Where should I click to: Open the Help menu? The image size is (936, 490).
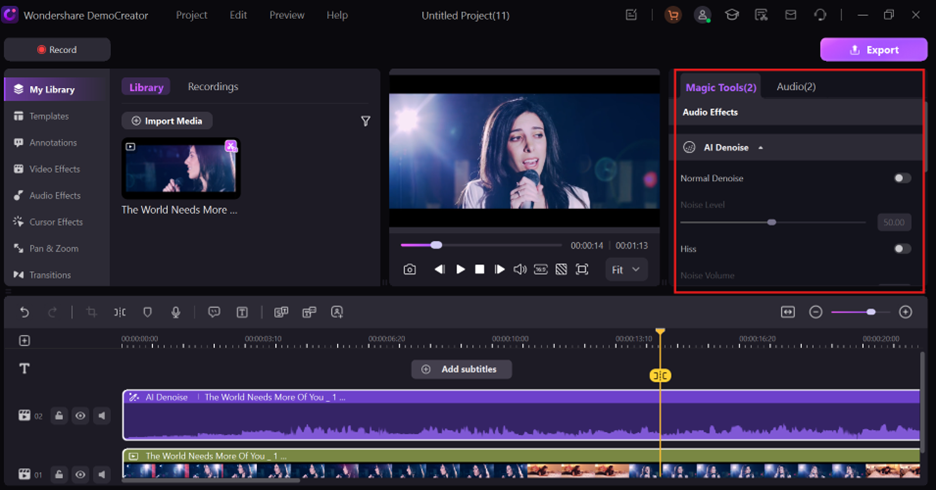337,15
